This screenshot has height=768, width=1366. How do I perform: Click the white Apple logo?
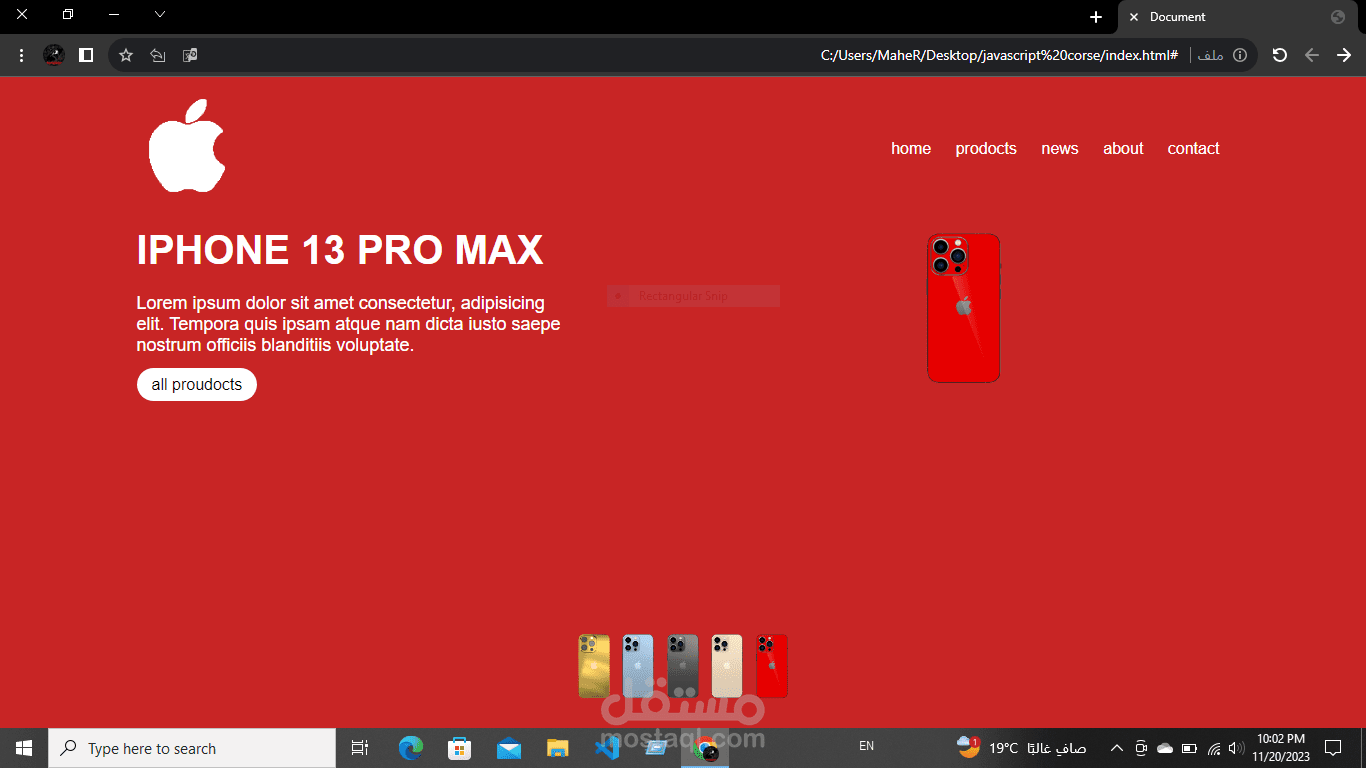[187, 145]
